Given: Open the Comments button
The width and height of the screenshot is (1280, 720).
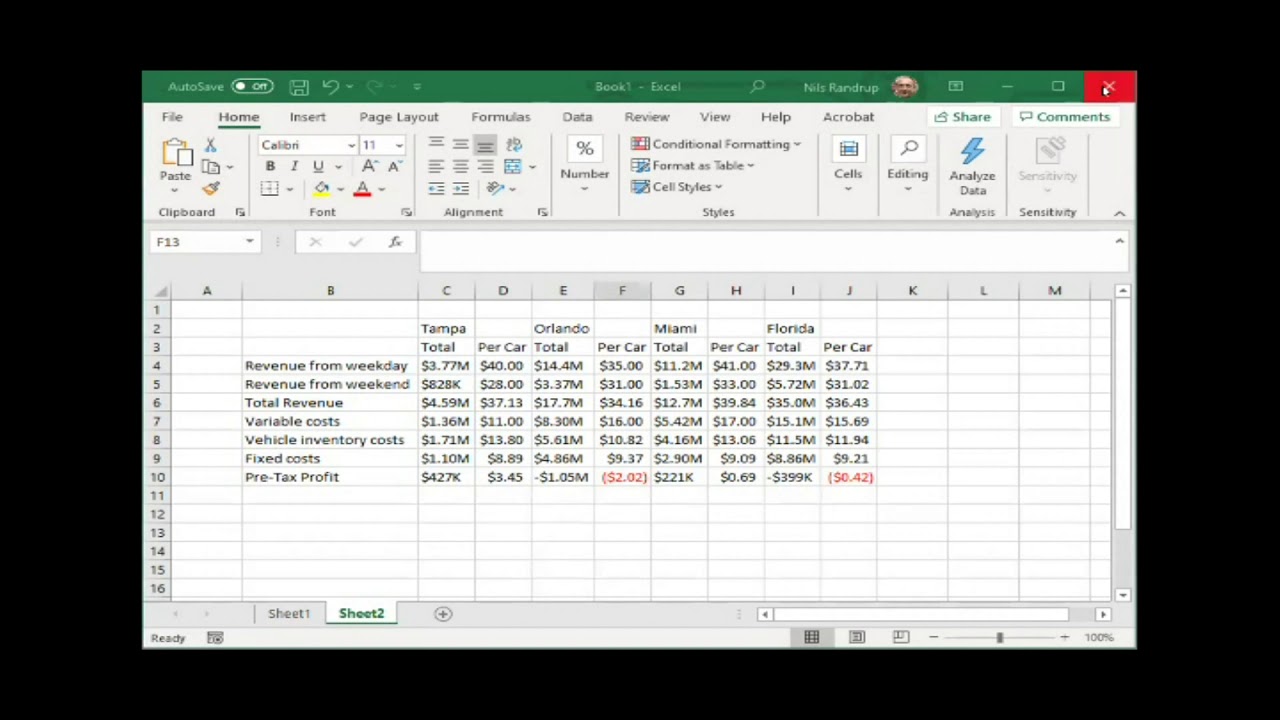Looking at the screenshot, I should point(1065,117).
